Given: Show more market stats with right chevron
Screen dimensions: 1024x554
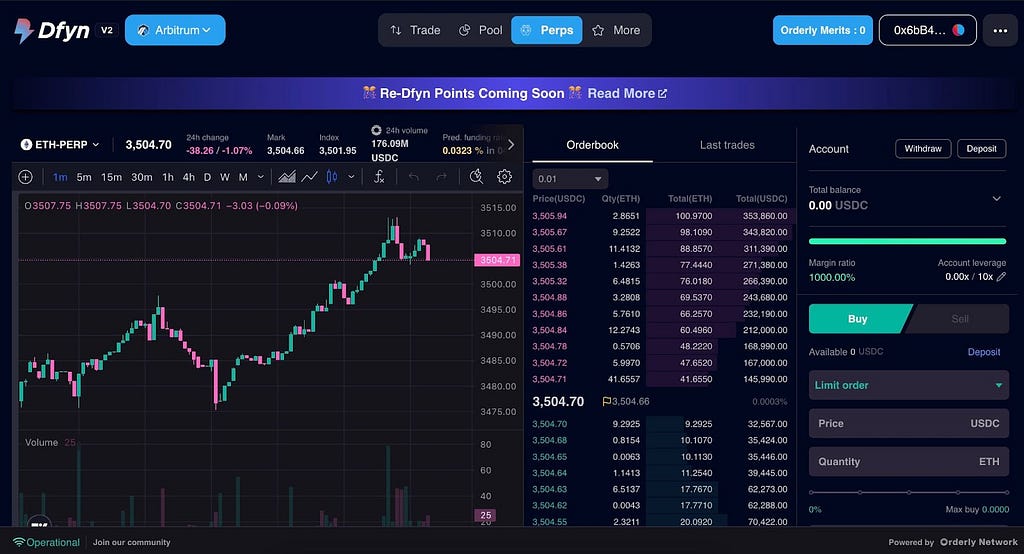Looking at the screenshot, I should pos(511,144).
